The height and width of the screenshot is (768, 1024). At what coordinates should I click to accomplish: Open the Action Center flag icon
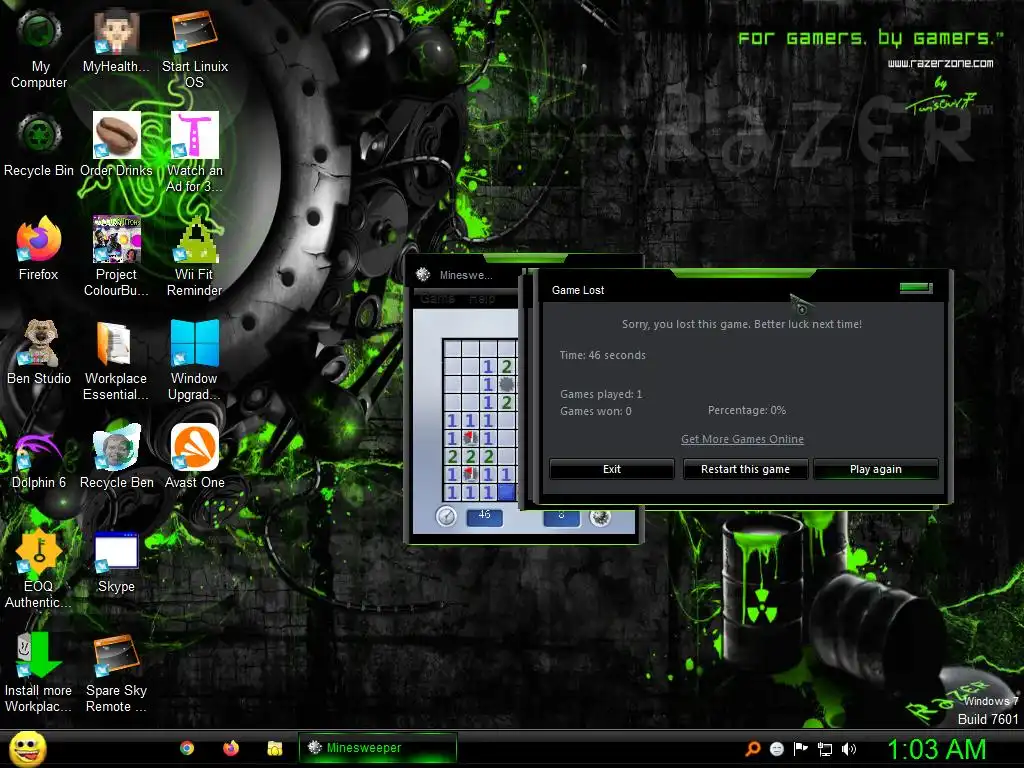[801, 749]
